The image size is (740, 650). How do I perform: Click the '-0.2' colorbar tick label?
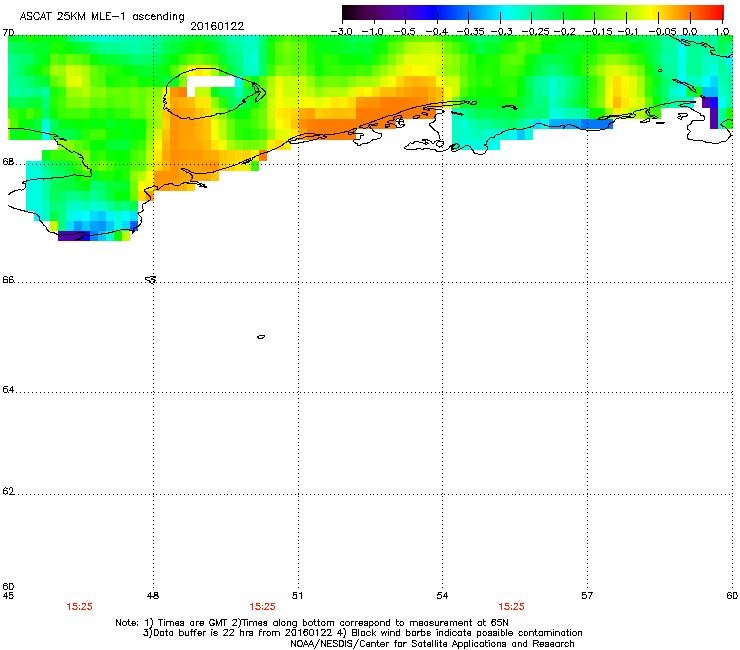click(565, 32)
